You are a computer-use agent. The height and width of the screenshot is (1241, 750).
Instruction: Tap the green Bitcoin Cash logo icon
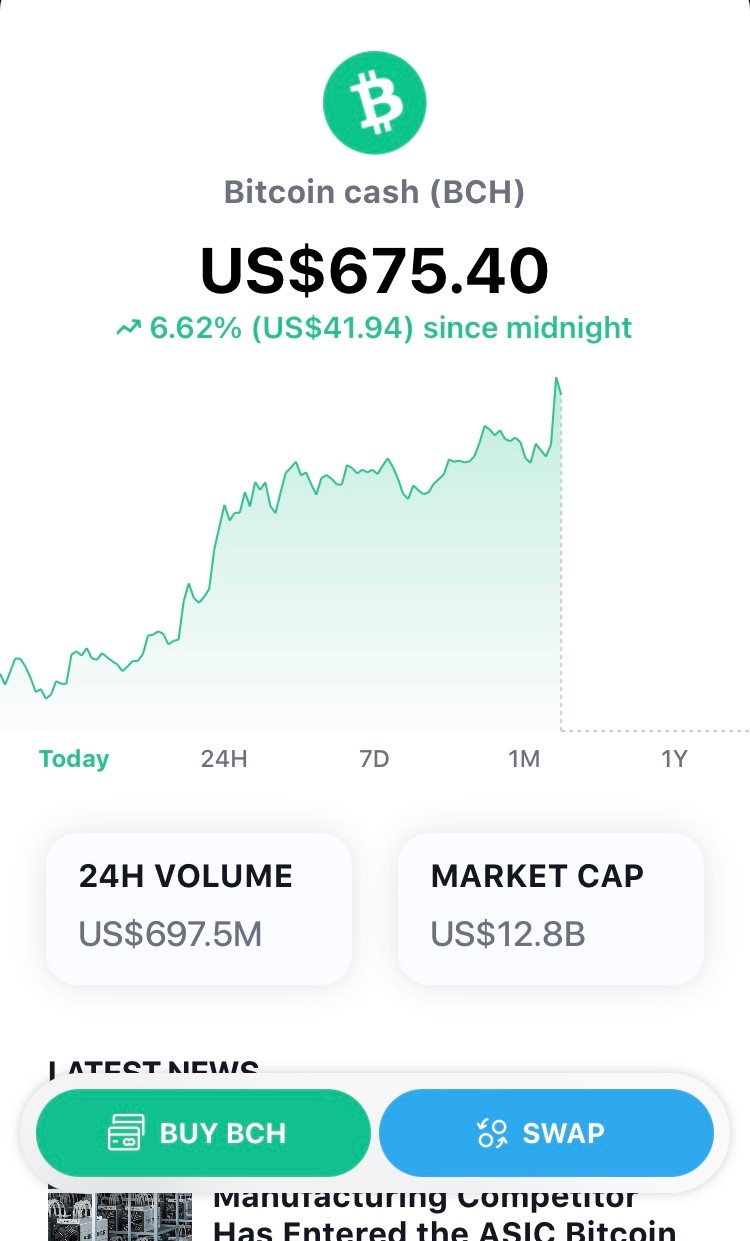point(375,102)
